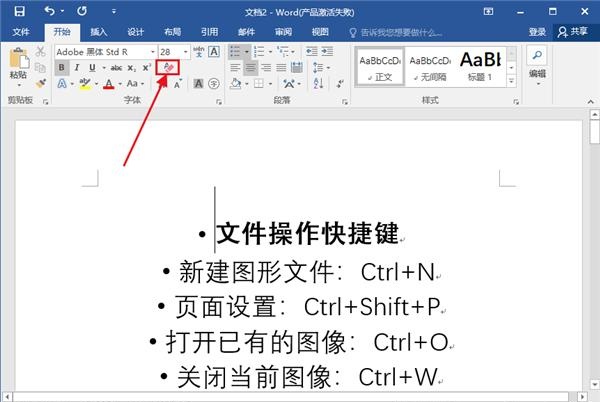Toggle Bold formatting button
The image size is (600, 402).
coord(62,68)
